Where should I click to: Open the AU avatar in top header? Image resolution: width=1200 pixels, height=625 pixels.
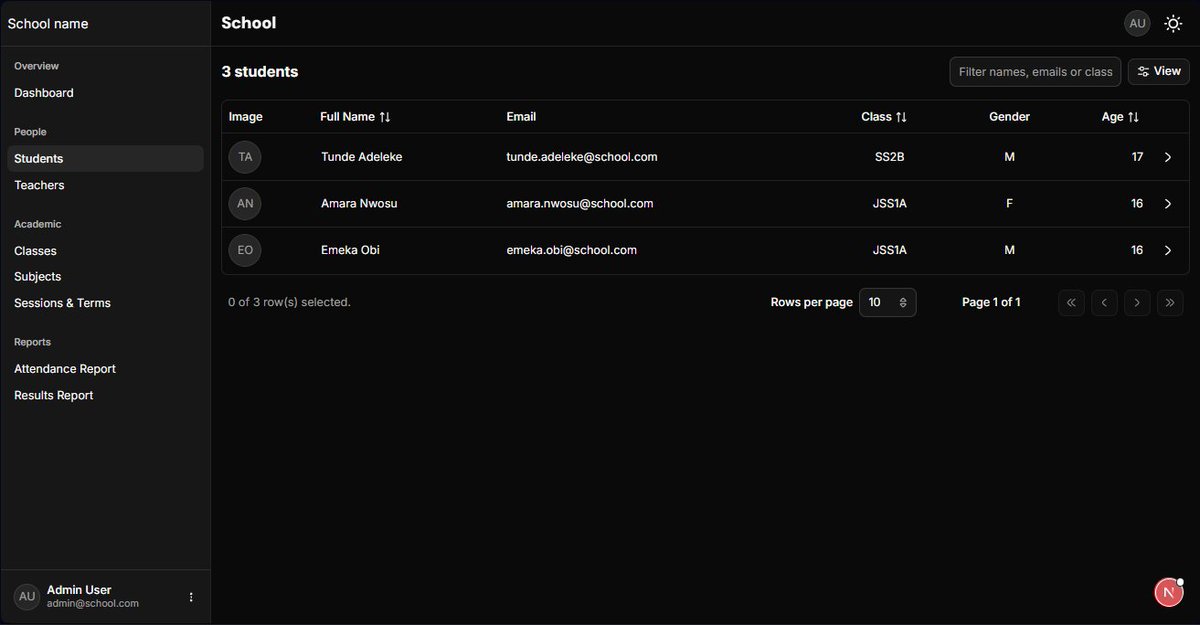tap(1137, 23)
